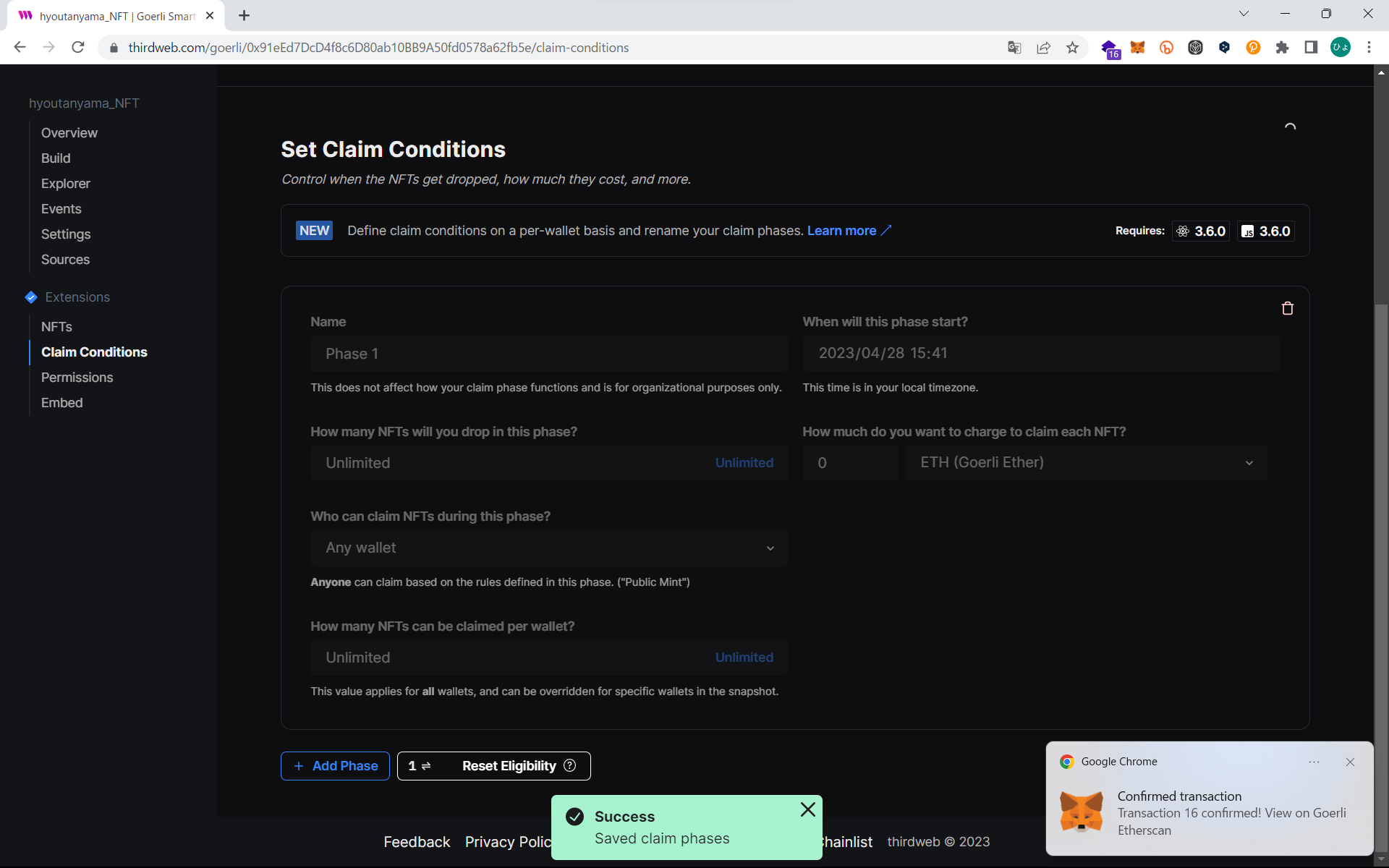Open the Permissions sidebar item
1389x868 pixels.
click(x=77, y=378)
